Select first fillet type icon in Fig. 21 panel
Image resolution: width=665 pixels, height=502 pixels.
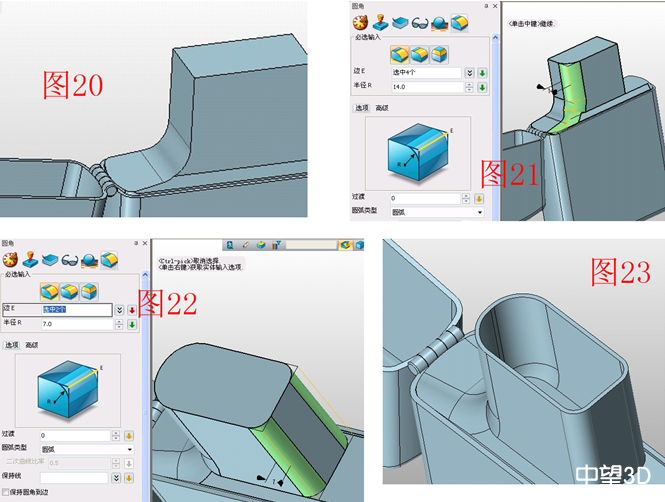(400, 54)
